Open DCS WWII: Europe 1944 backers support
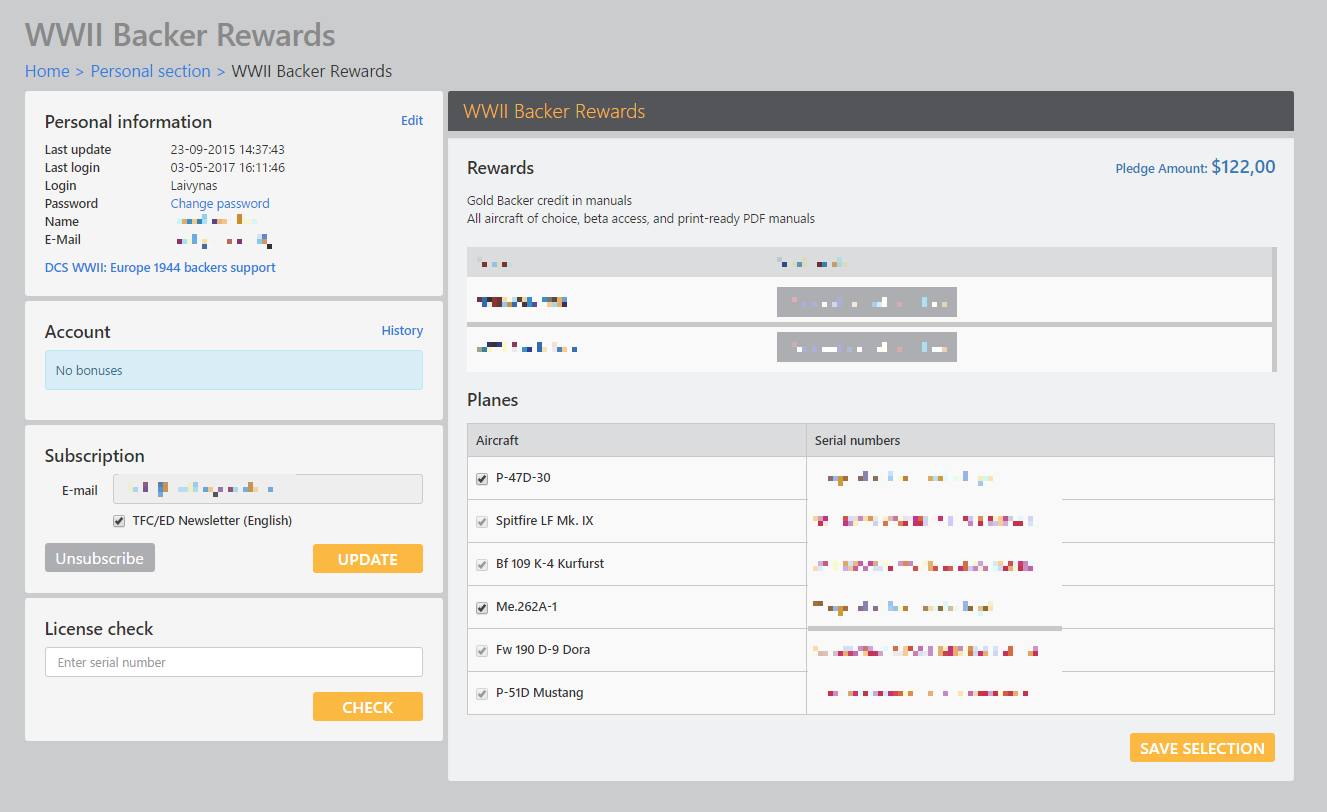 click(x=160, y=267)
